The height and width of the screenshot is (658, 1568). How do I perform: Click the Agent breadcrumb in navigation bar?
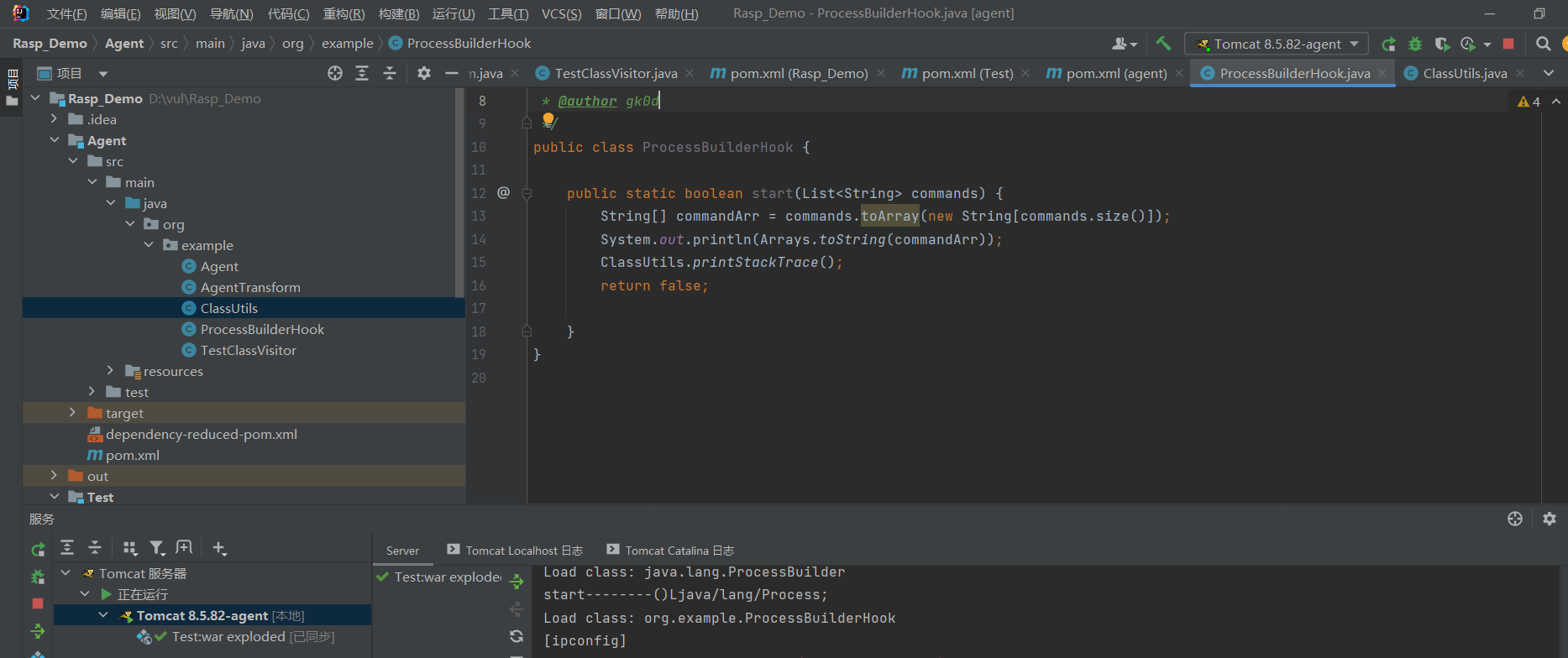[x=124, y=44]
